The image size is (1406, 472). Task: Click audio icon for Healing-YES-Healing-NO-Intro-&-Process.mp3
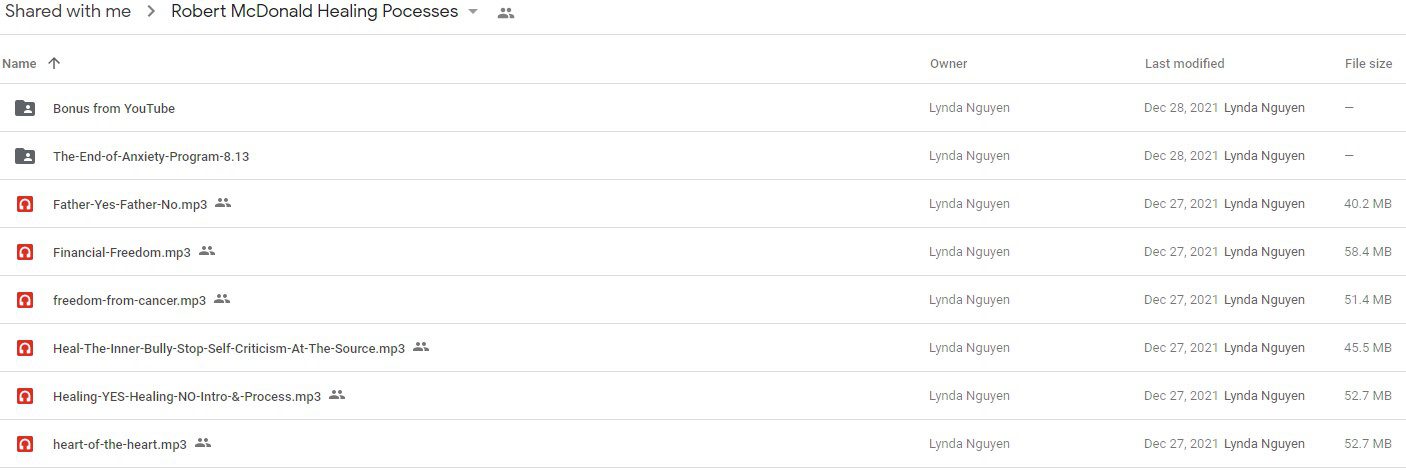pos(25,396)
